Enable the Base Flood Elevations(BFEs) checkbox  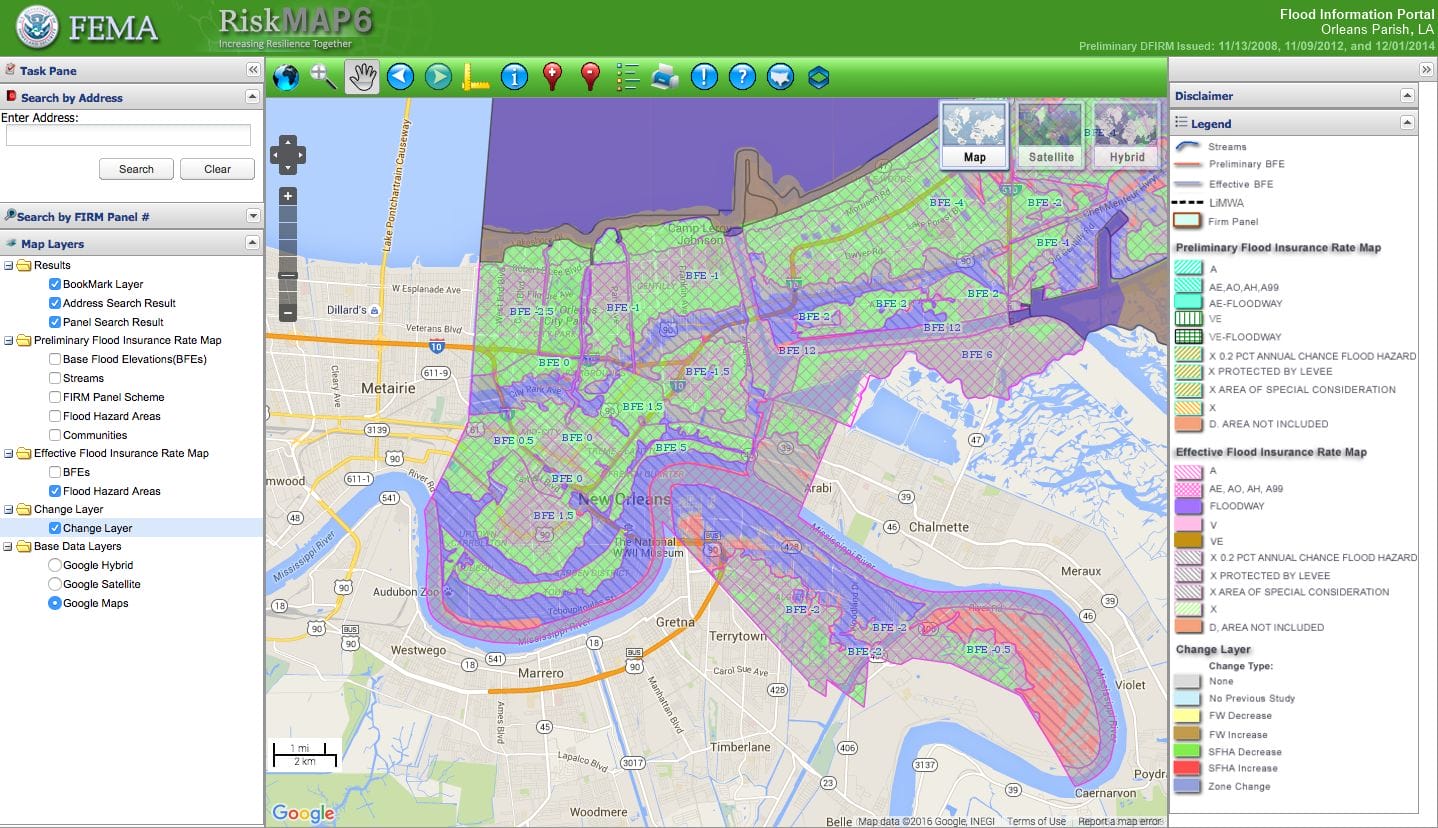click(x=56, y=359)
